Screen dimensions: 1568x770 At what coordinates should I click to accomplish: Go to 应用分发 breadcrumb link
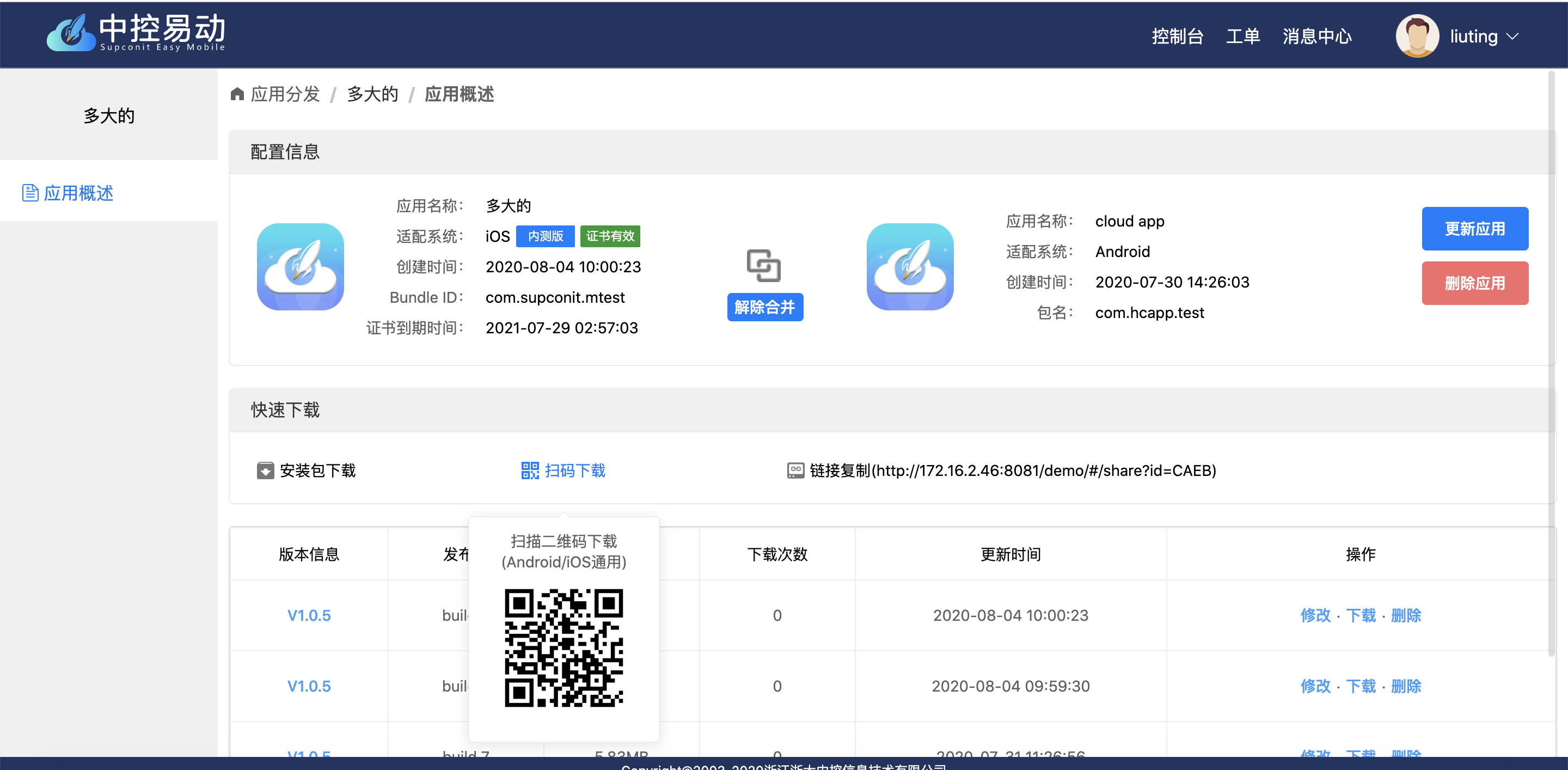point(285,94)
